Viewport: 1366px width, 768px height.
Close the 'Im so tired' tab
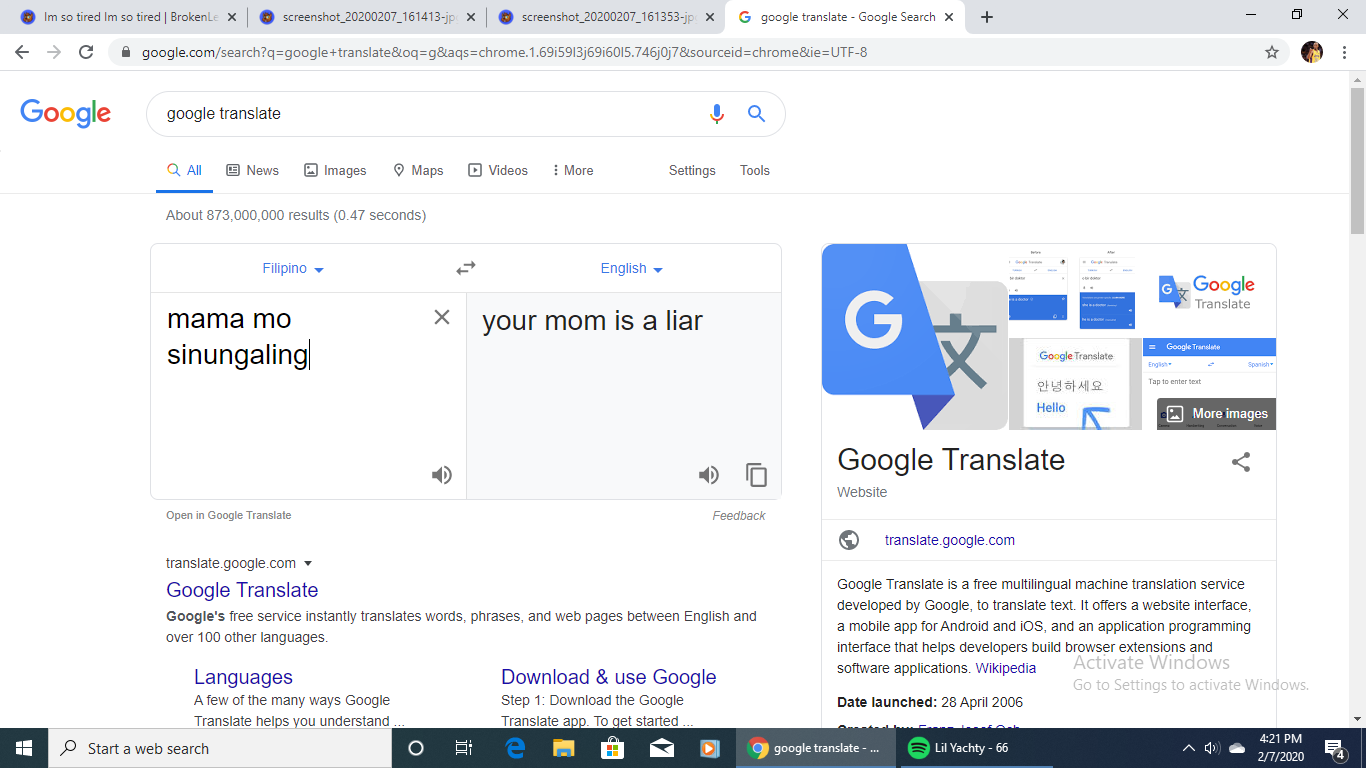[232, 17]
